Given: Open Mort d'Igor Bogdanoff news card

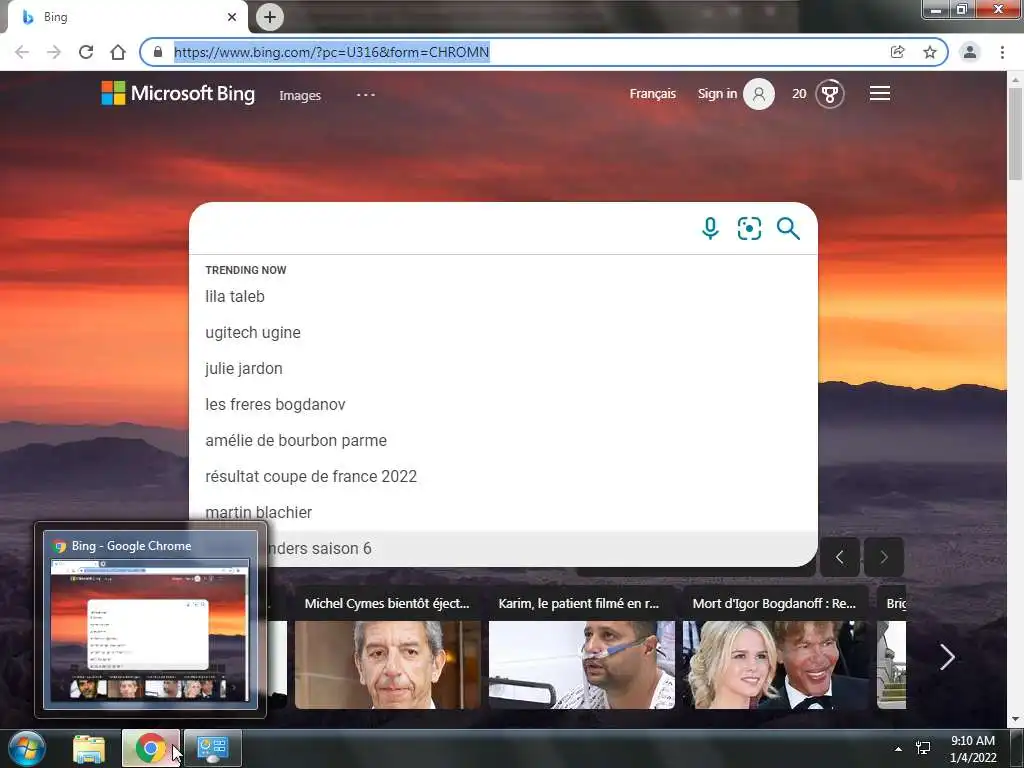Looking at the screenshot, I should pos(775,648).
